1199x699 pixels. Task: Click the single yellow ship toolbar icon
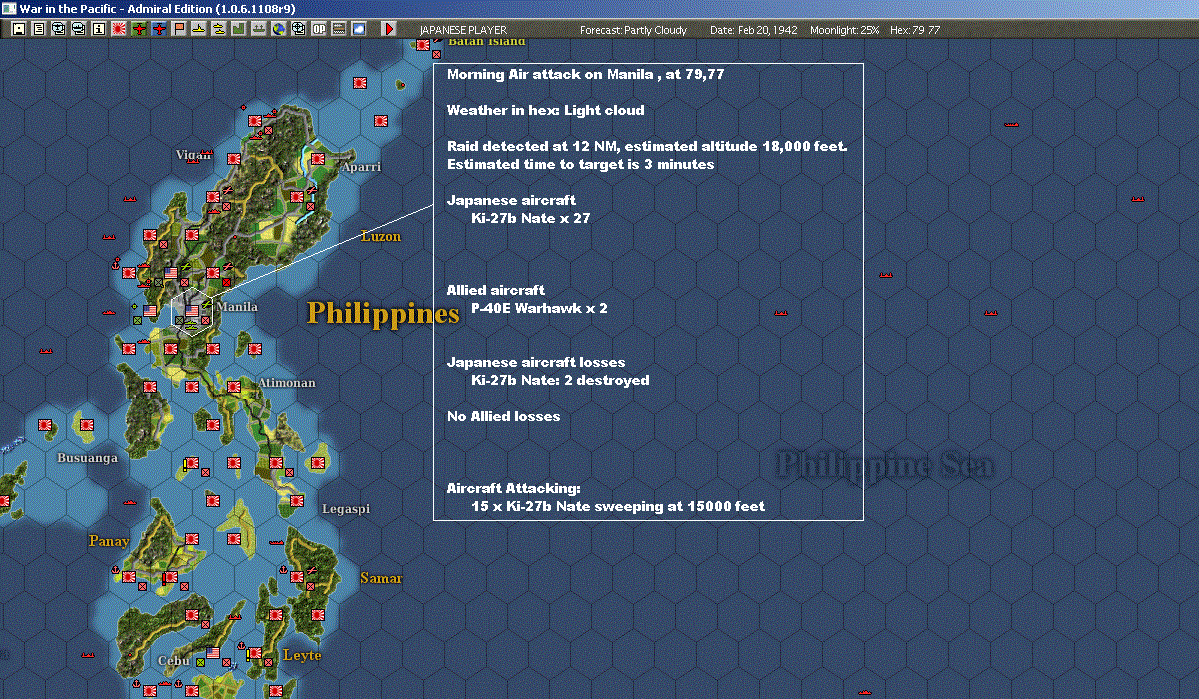point(198,29)
